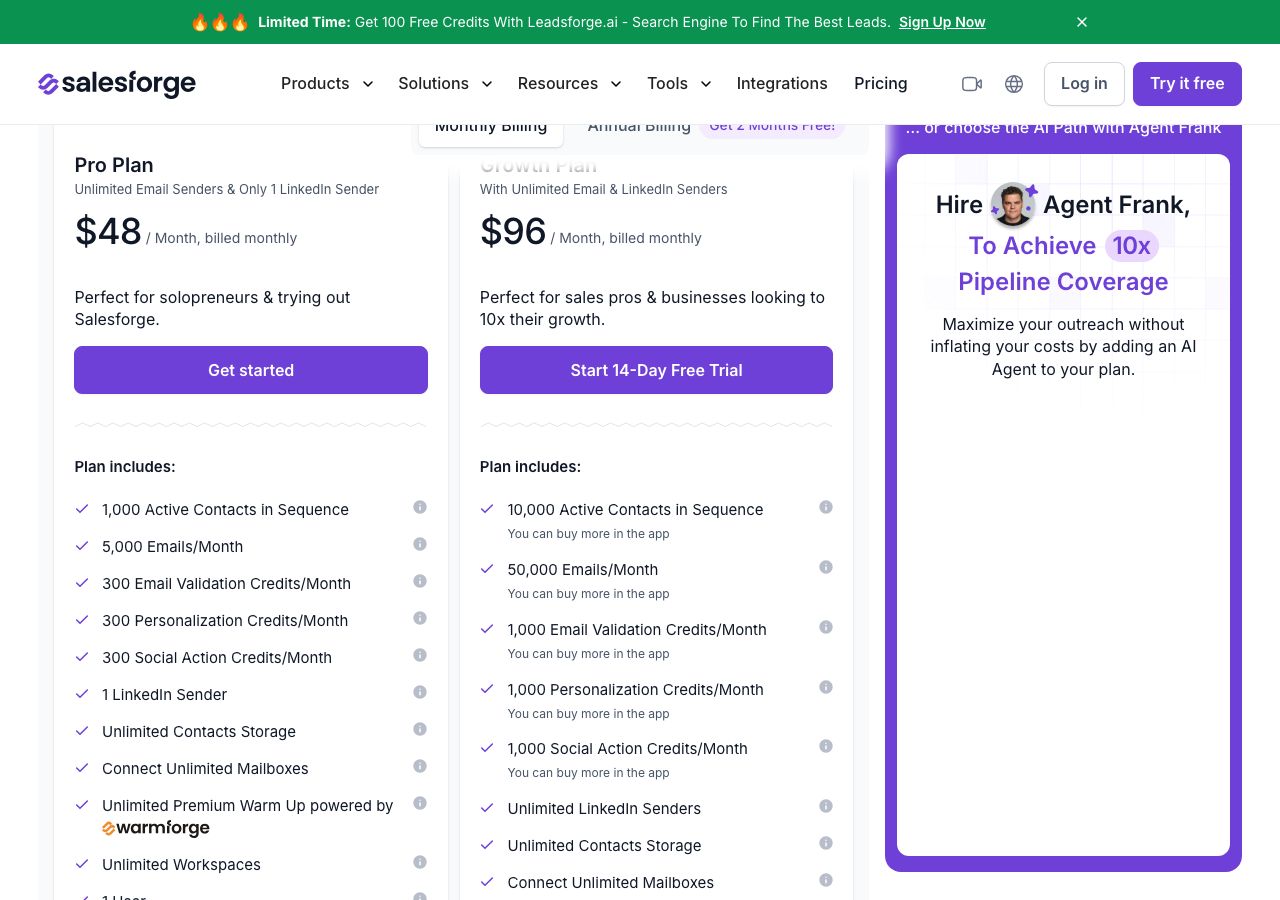
Task: Click Get started on Pro Plan
Action: point(251,370)
